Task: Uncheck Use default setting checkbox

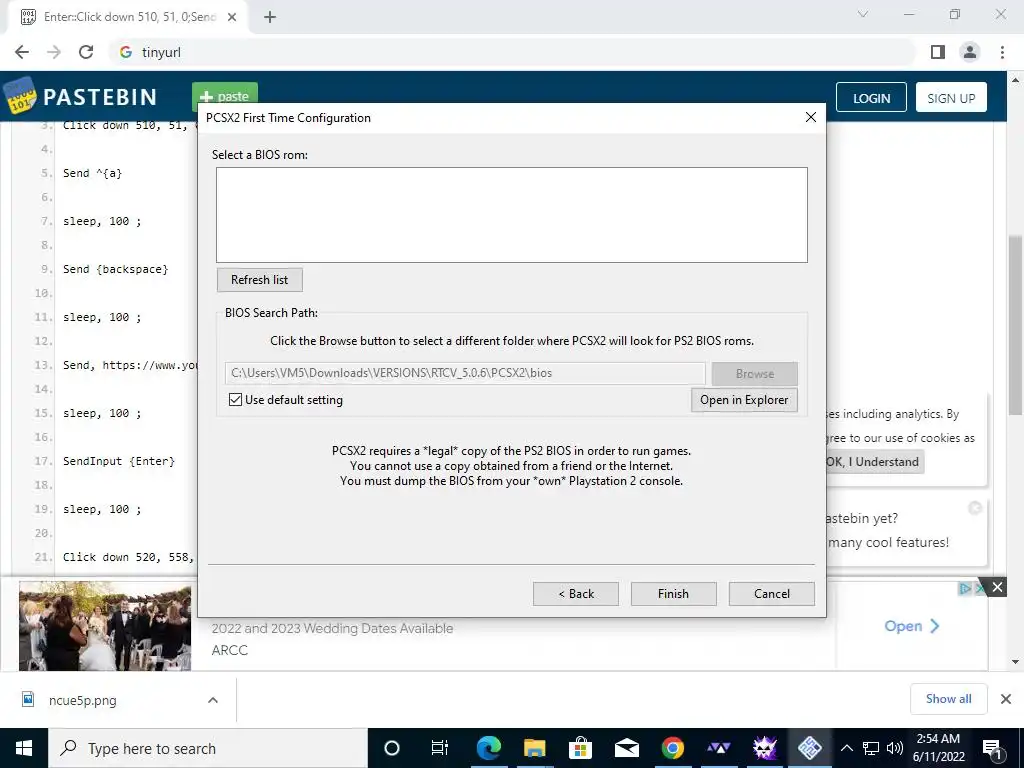Action: click(236, 400)
